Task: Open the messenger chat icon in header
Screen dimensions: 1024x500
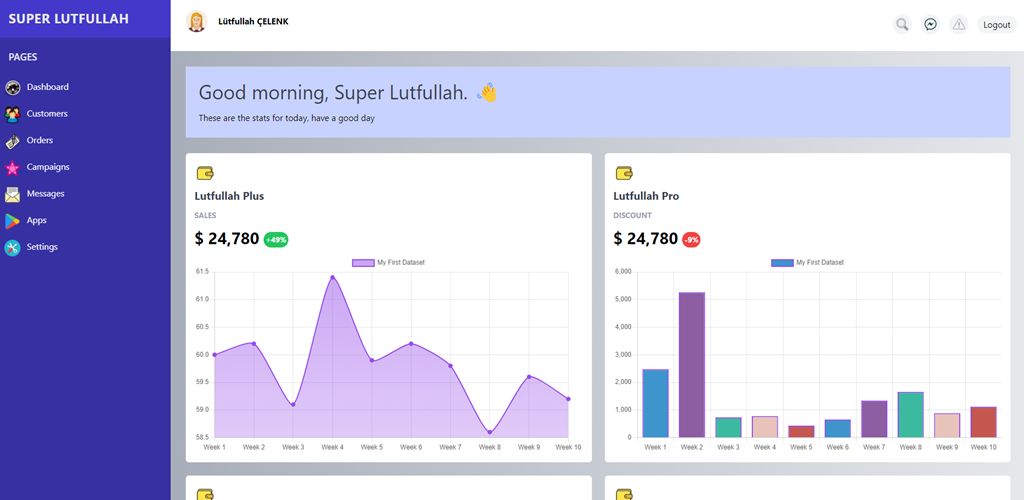Action: point(931,25)
